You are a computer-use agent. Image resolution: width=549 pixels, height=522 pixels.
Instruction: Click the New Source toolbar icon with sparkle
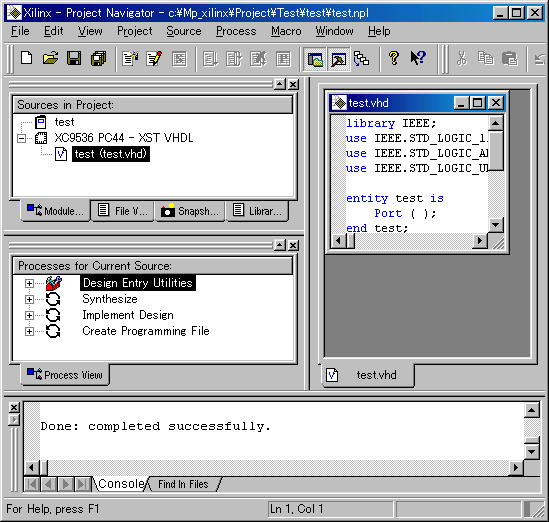pyautogui.click(x=130, y=58)
